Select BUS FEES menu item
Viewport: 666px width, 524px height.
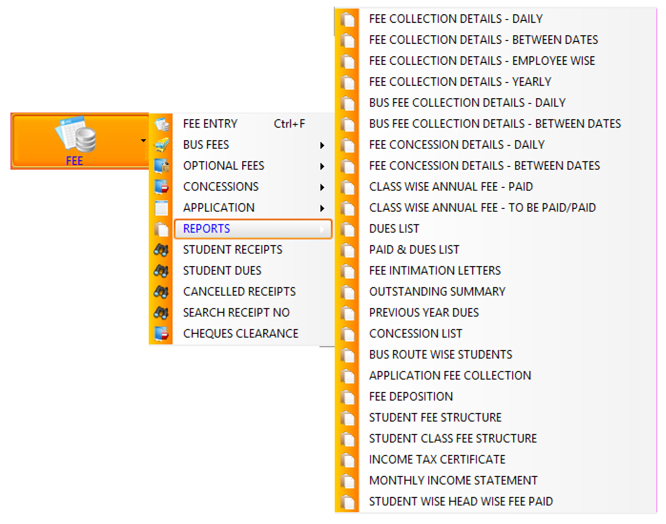253,145
